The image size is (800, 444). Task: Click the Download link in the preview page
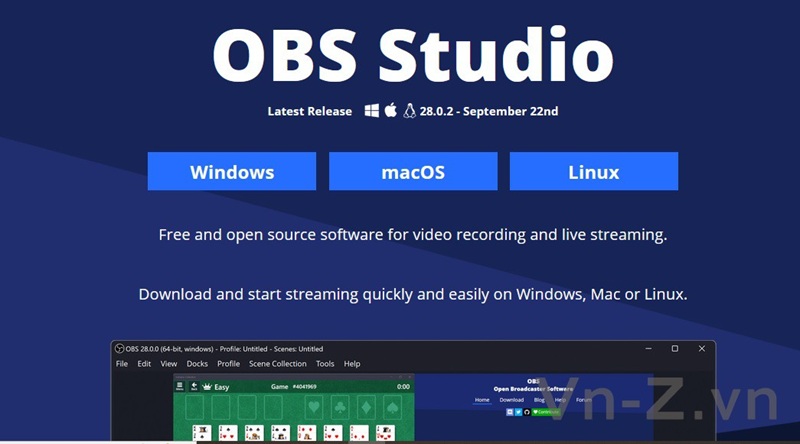pyautogui.click(x=512, y=400)
